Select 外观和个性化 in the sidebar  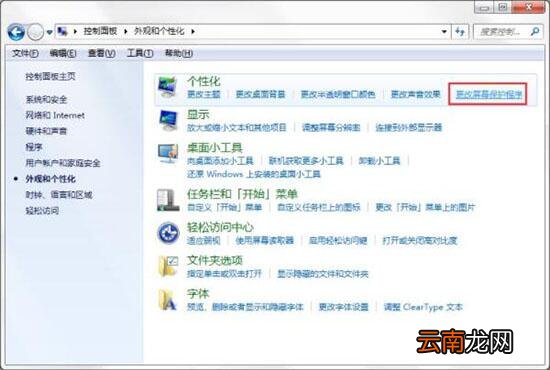click(x=51, y=179)
